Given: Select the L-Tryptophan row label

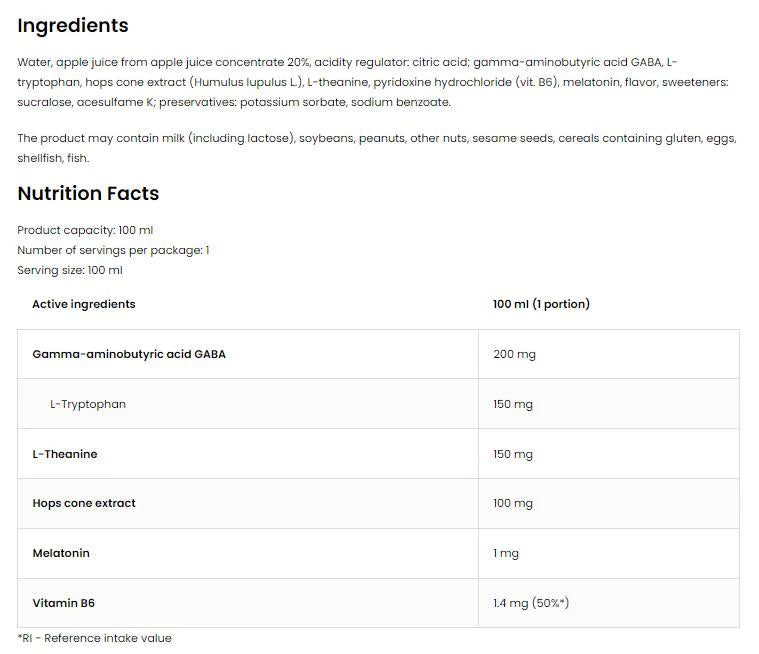Looking at the screenshot, I should [88, 404].
